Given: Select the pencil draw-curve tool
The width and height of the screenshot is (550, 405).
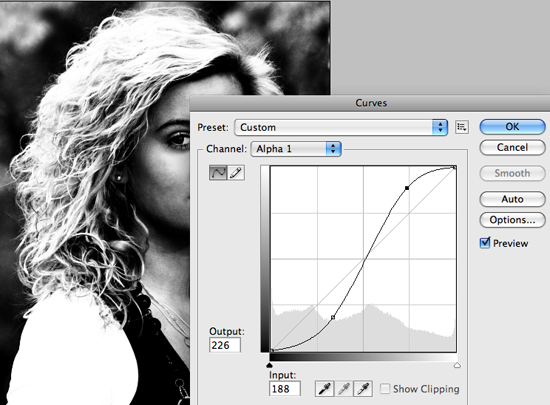Looking at the screenshot, I should pyautogui.click(x=236, y=173).
